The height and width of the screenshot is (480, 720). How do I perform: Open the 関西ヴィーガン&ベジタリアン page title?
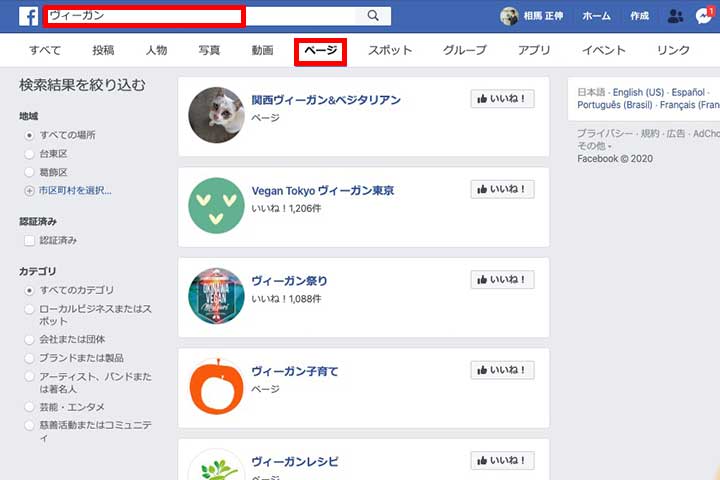point(326,100)
